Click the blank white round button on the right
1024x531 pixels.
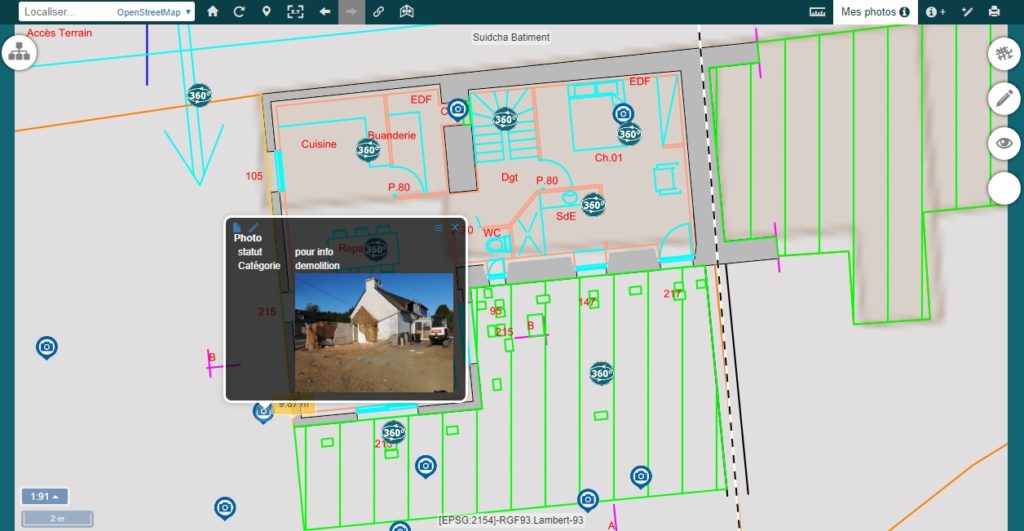pos(1004,188)
